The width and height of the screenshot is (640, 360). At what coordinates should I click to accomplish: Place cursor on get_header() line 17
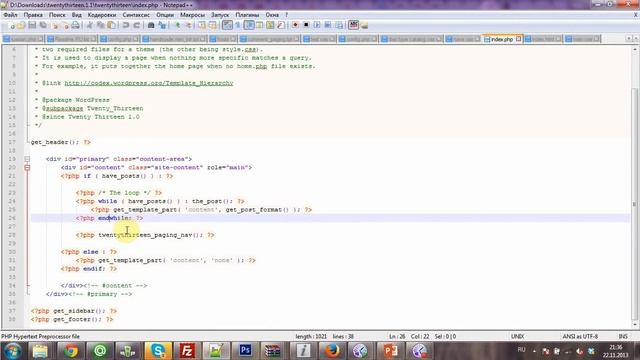coord(60,142)
